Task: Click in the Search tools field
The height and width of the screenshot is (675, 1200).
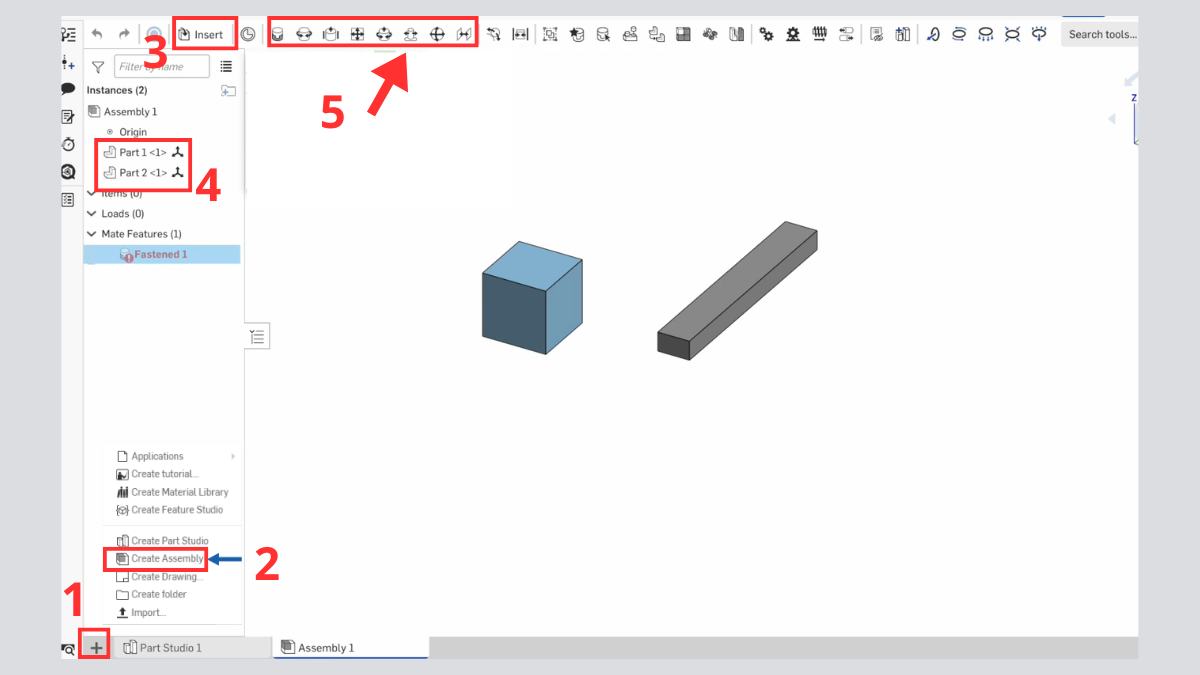Action: click(1101, 34)
